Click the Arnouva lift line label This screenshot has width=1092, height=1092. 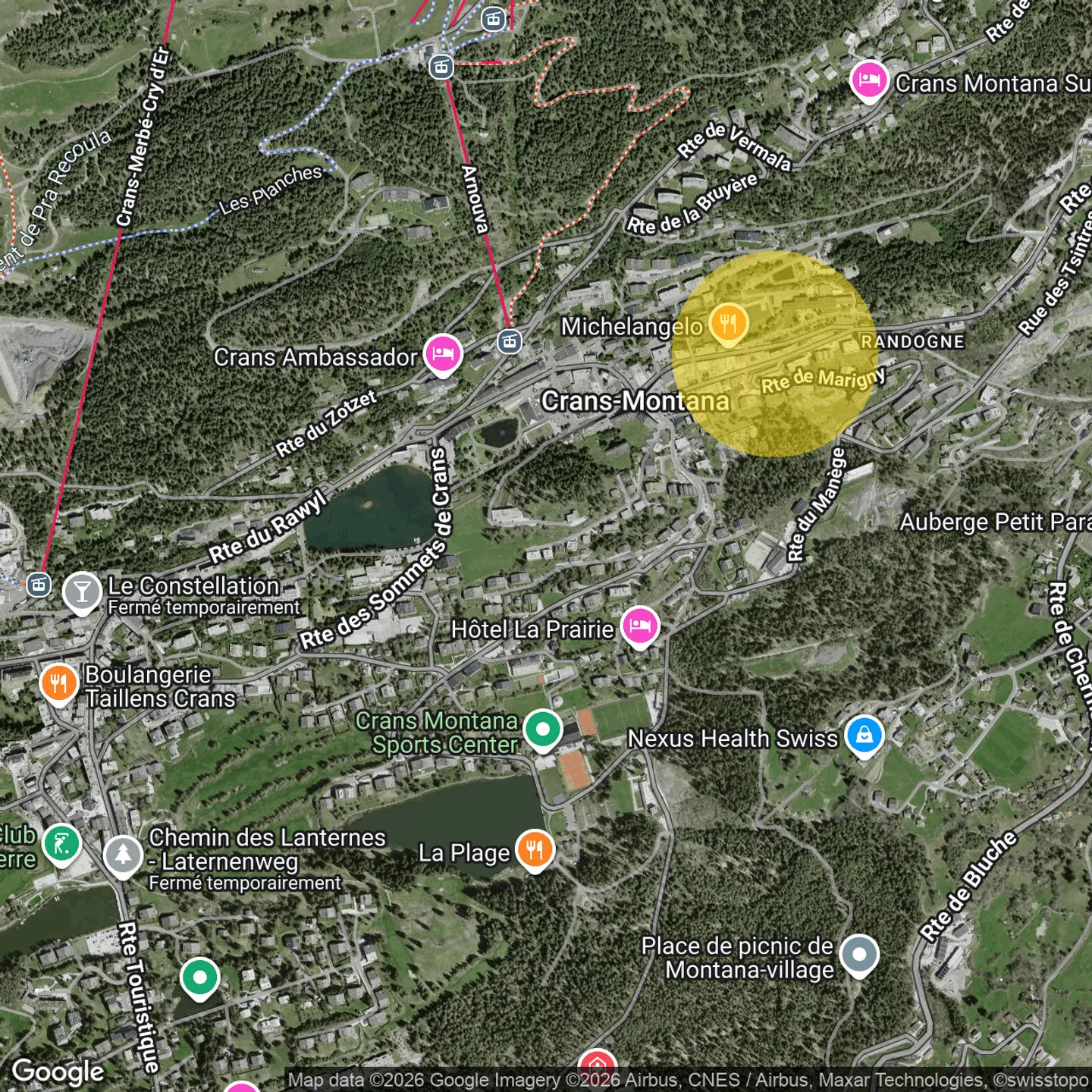pos(475,199)
